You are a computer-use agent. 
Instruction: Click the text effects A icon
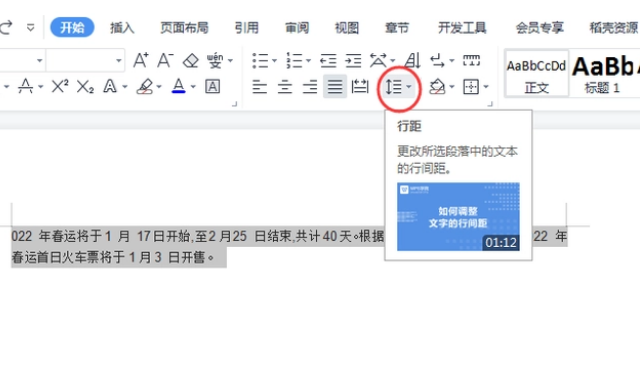[x=110, y=86]
